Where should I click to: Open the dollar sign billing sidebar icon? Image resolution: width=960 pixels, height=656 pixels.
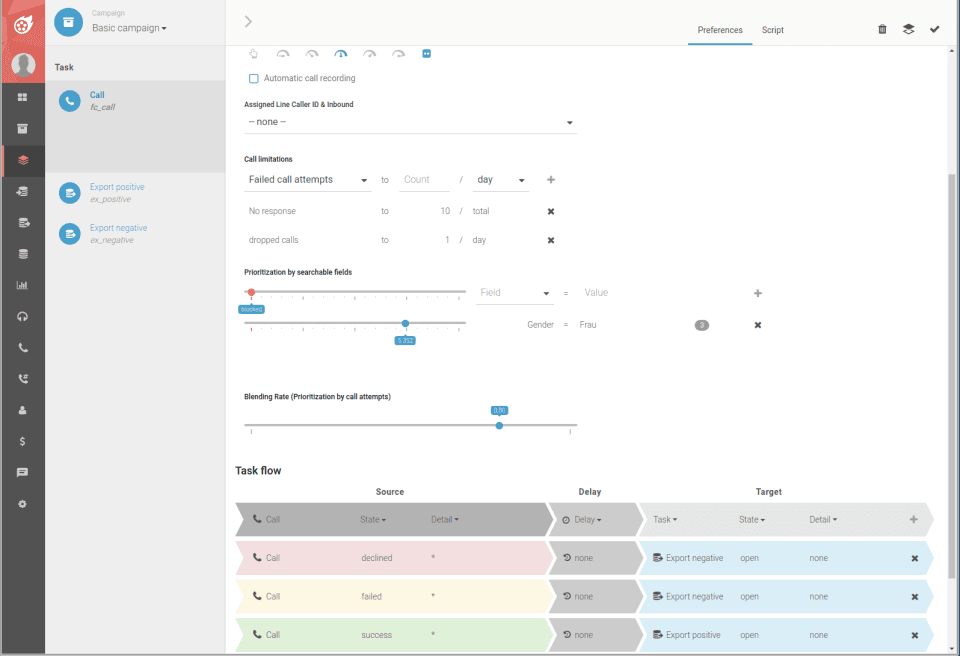[23, 442]
